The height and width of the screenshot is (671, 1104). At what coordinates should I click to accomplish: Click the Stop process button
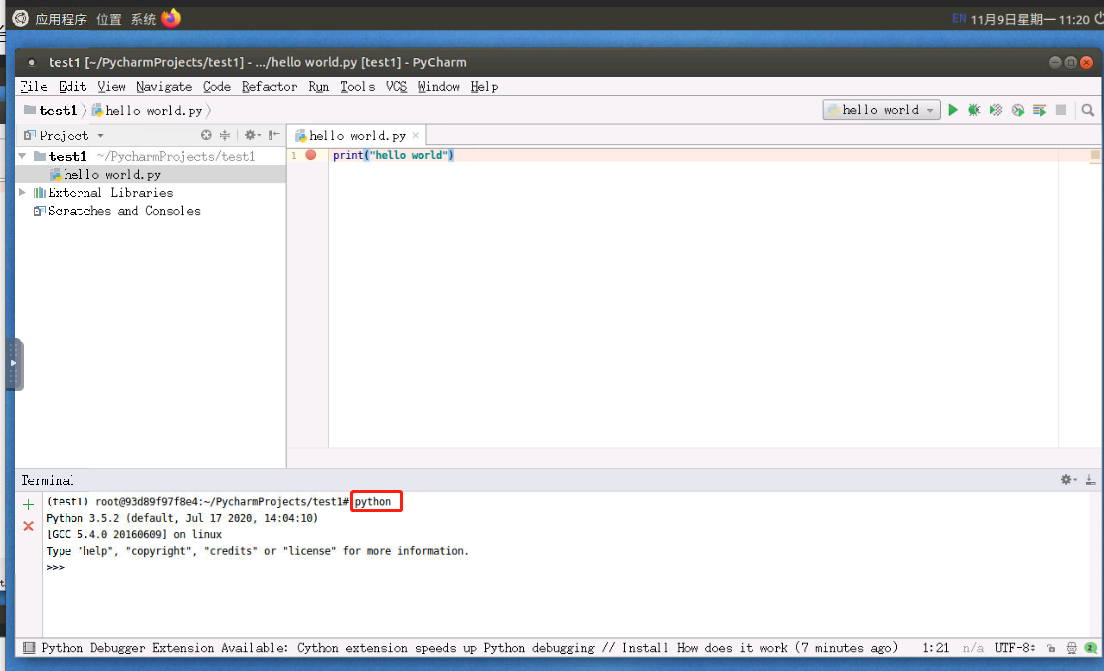1061,110
